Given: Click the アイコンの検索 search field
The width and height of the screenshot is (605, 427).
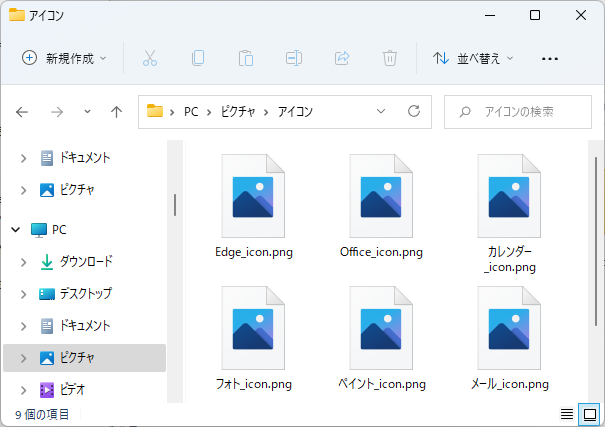Looking at the screenshot, I should tap(518, 112).
